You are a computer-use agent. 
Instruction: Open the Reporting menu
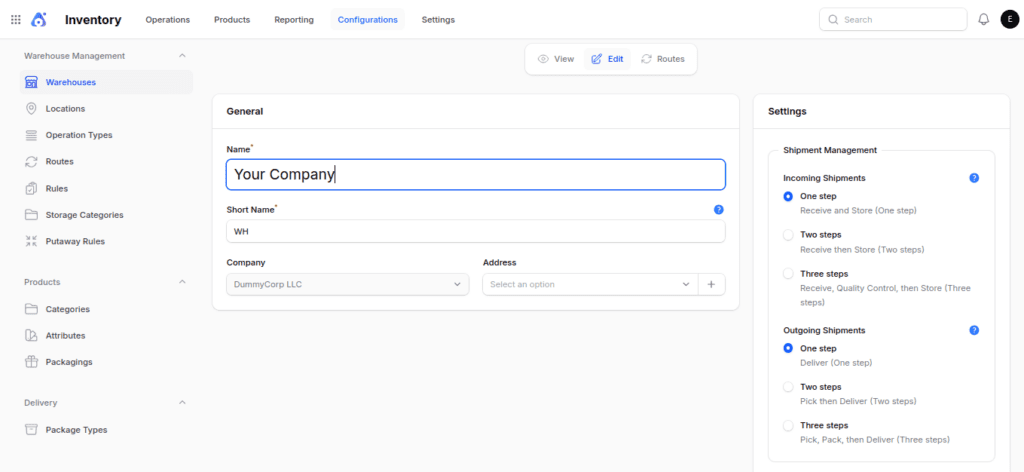[294, 20]
